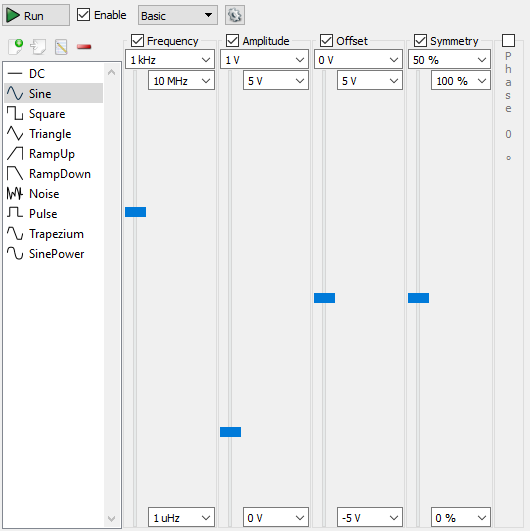The width and height of the screenshot is (530, 531).
Task: Select the Triangle waveform icon
Action: coord(15,133)
